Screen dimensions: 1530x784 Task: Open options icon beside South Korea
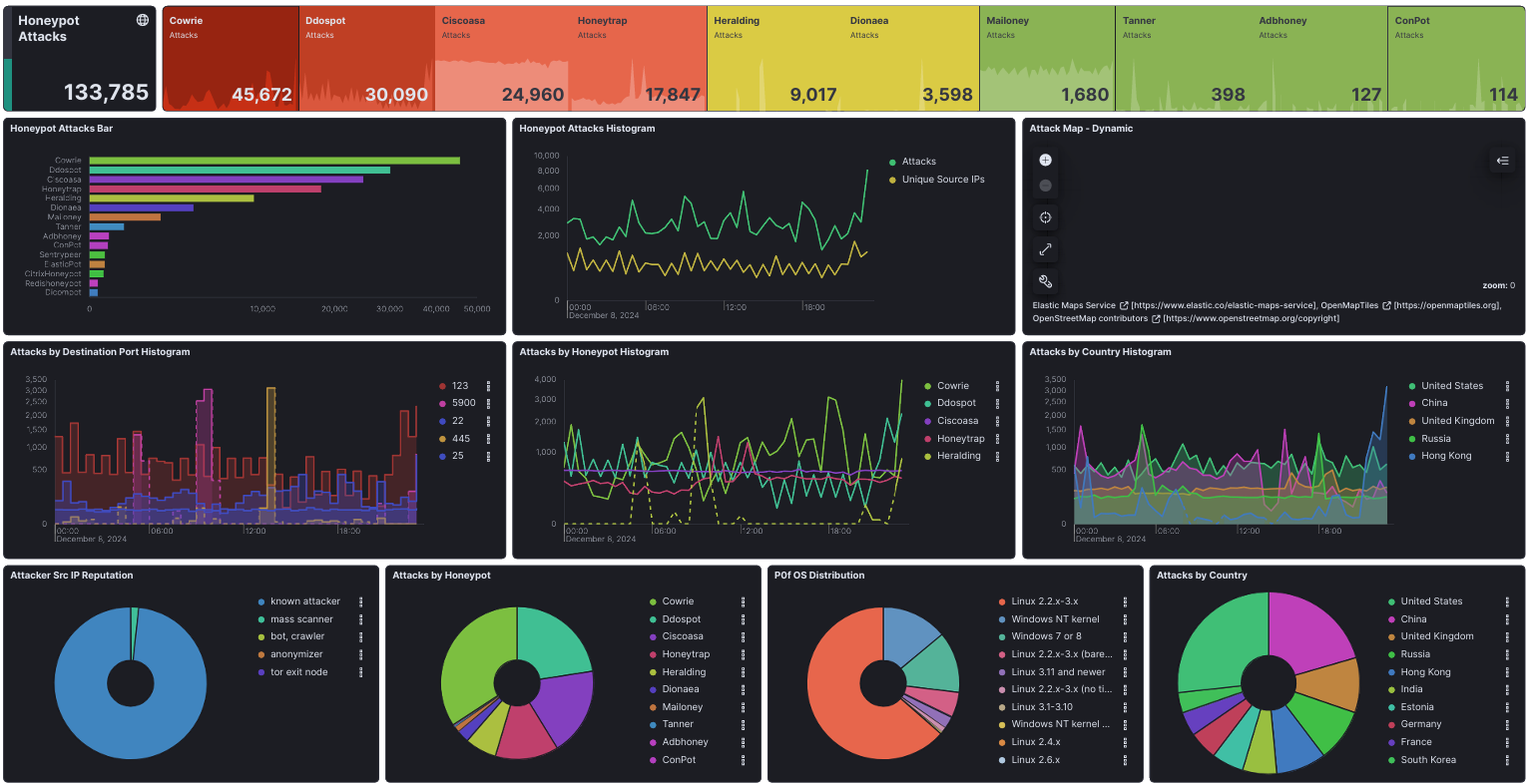pos(1507,760)
